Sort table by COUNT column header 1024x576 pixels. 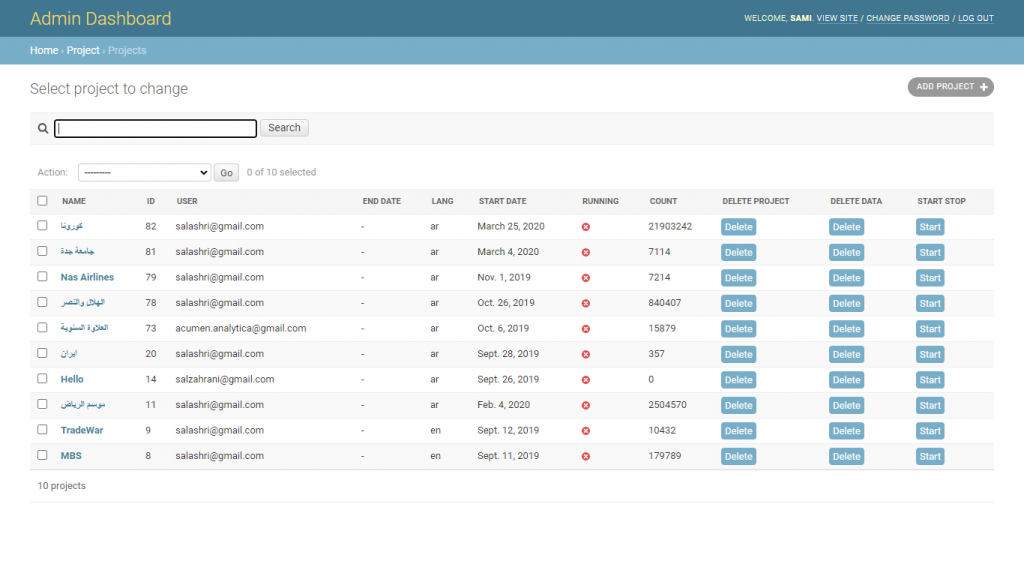[x=664, y=201]
